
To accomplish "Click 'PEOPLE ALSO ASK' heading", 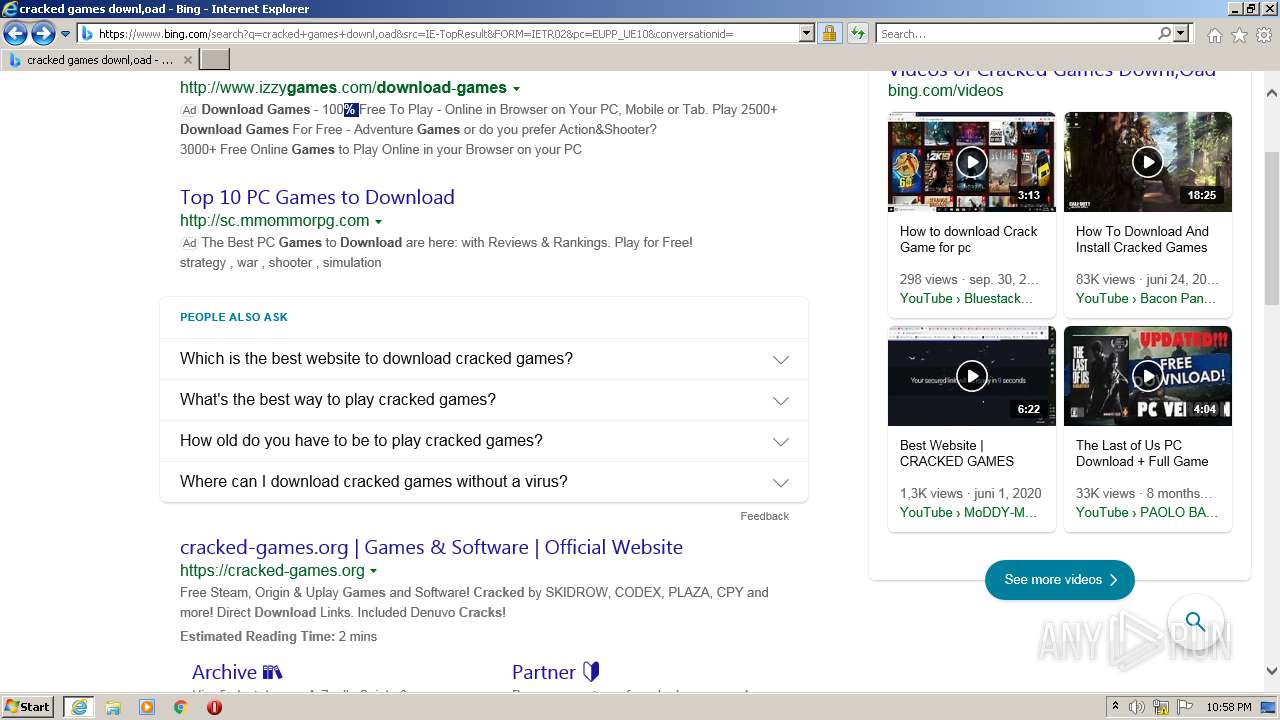I will pos(234,317).
